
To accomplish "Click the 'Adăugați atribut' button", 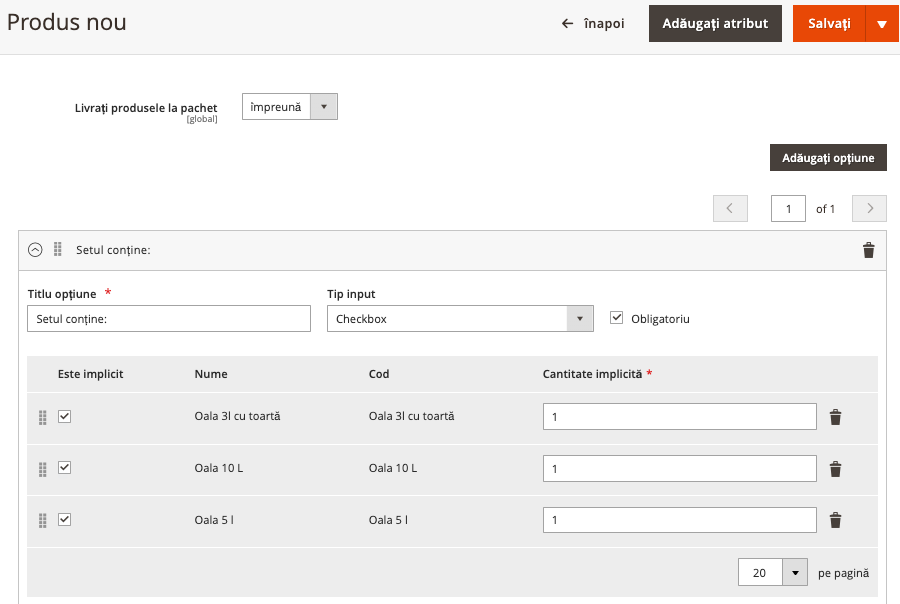I will [715, 24].
